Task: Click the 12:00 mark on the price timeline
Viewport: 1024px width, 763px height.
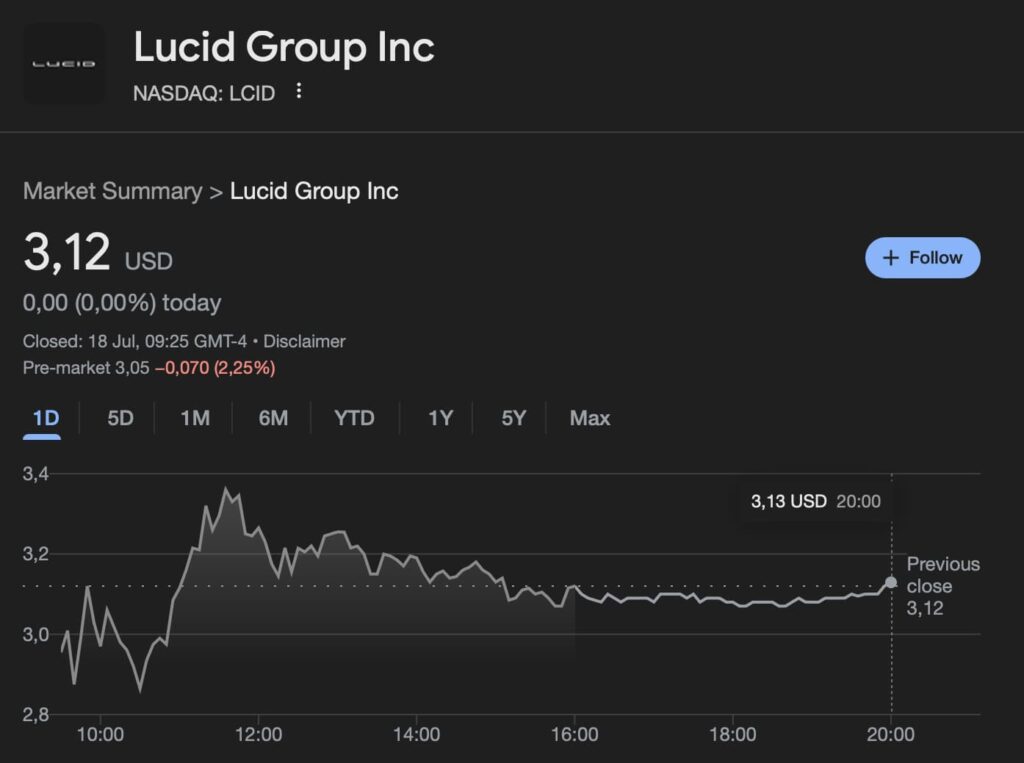Action: 261,733
